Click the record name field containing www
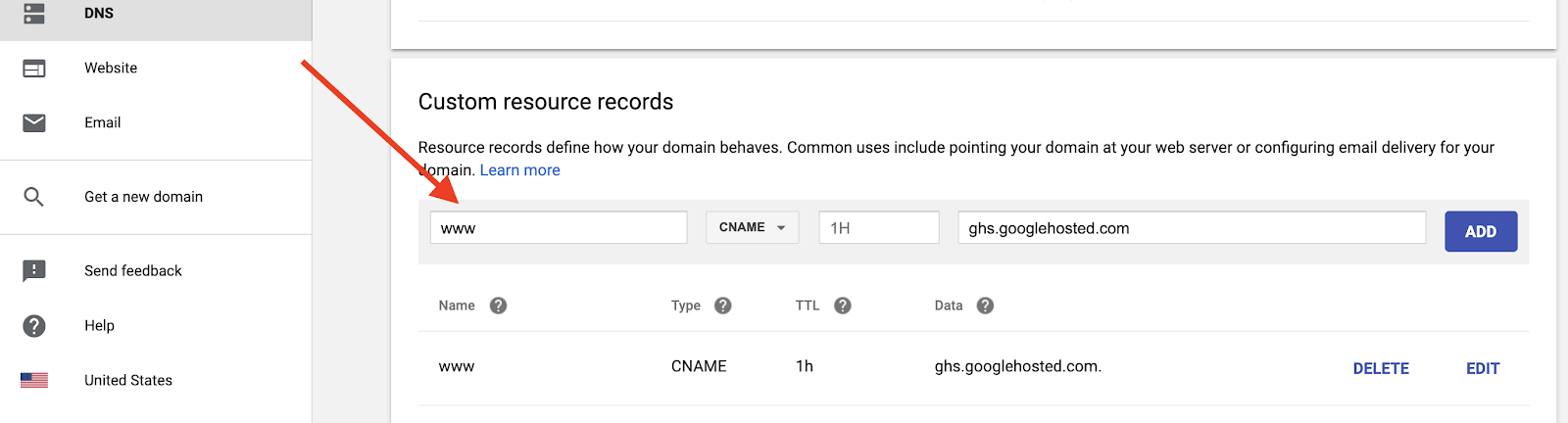Image resolution: width=1568 pixels, height=423 pixels. point(559,228)
